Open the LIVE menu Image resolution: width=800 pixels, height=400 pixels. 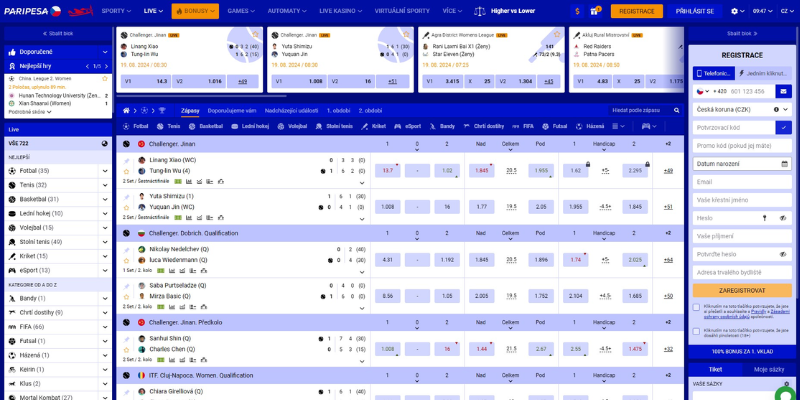coord(153,11)
